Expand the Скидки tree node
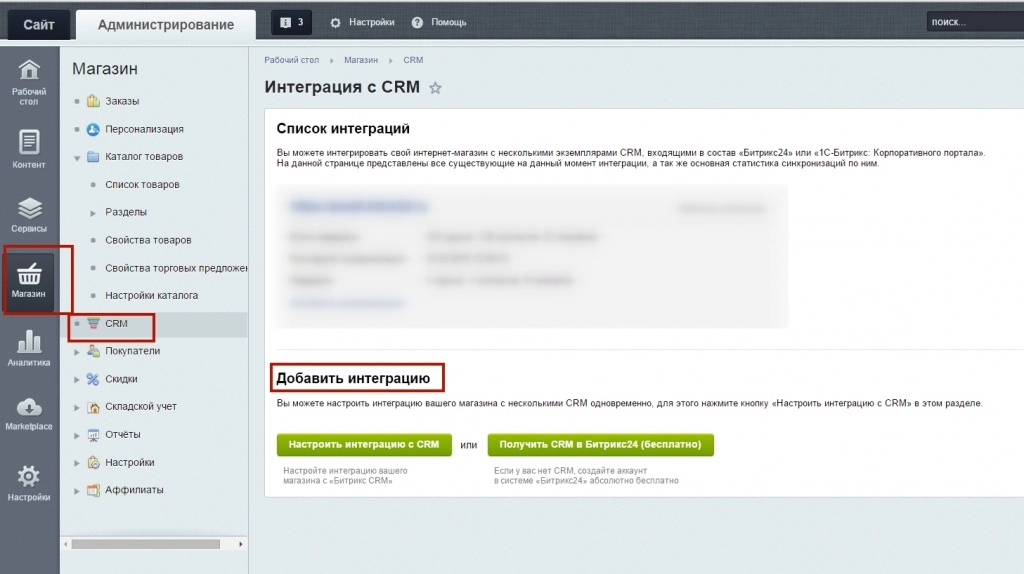Image resolution: width=1024 pixels, height=574 pixels. pyautogui.click(x=77, y=379)
